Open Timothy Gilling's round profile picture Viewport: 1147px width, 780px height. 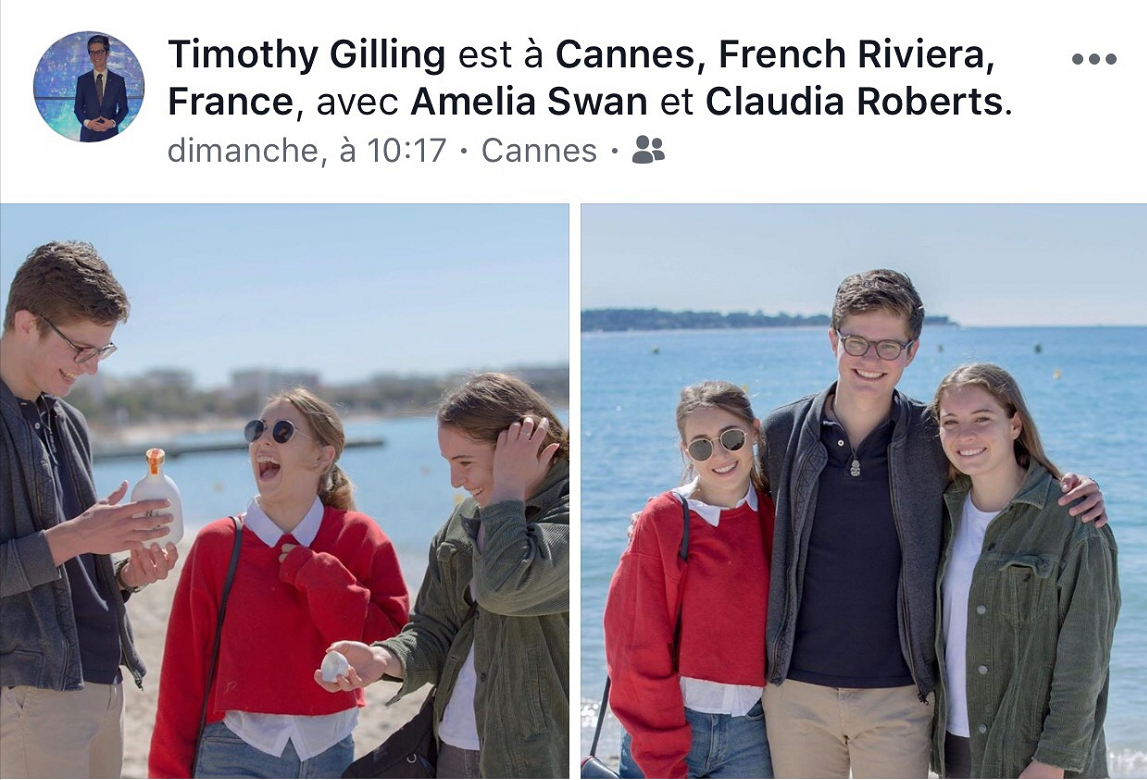[x=89, y=86]
